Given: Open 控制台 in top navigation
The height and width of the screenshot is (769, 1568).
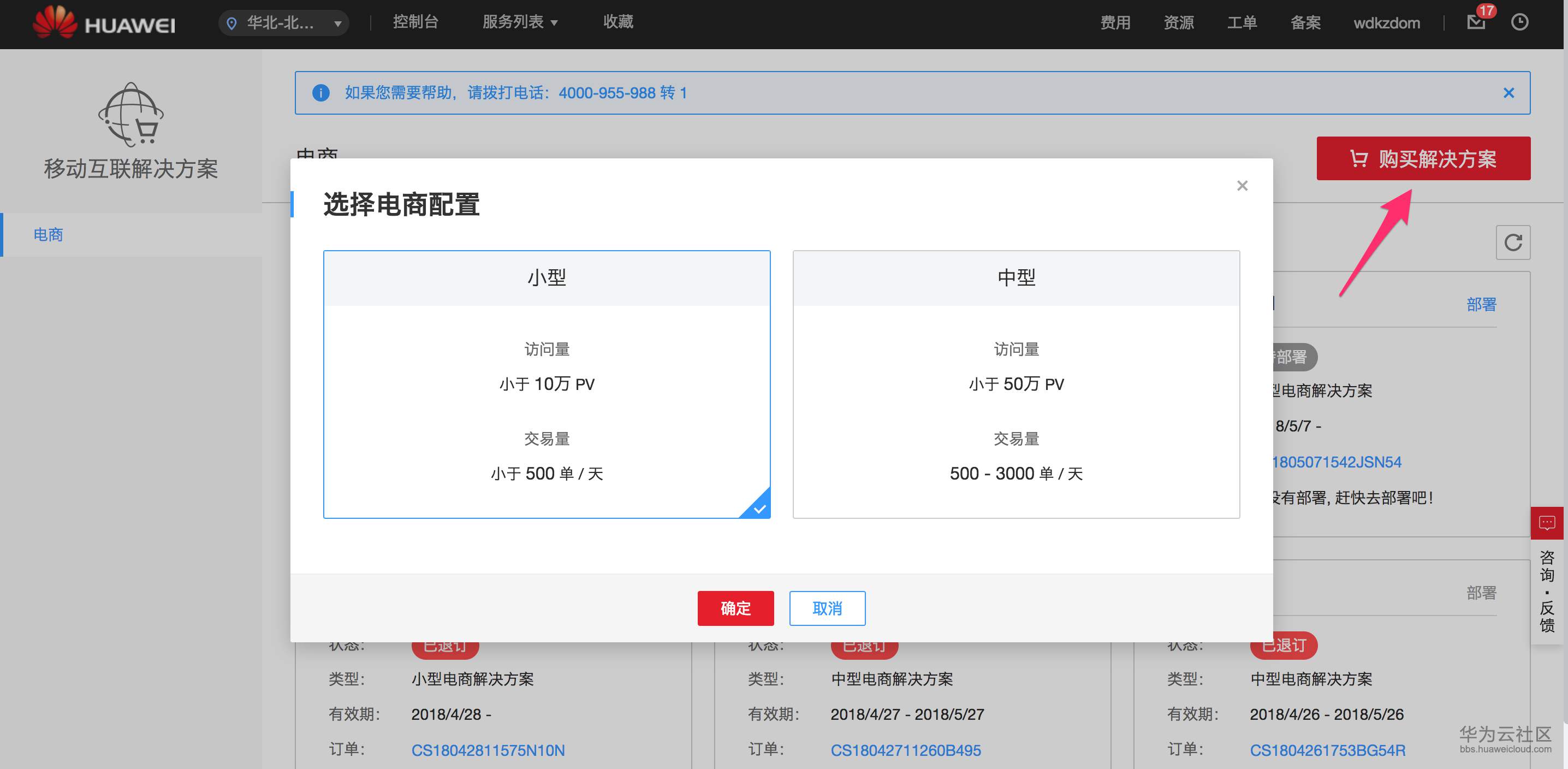Looking at the screenshot, I should [x=415, y=22].
